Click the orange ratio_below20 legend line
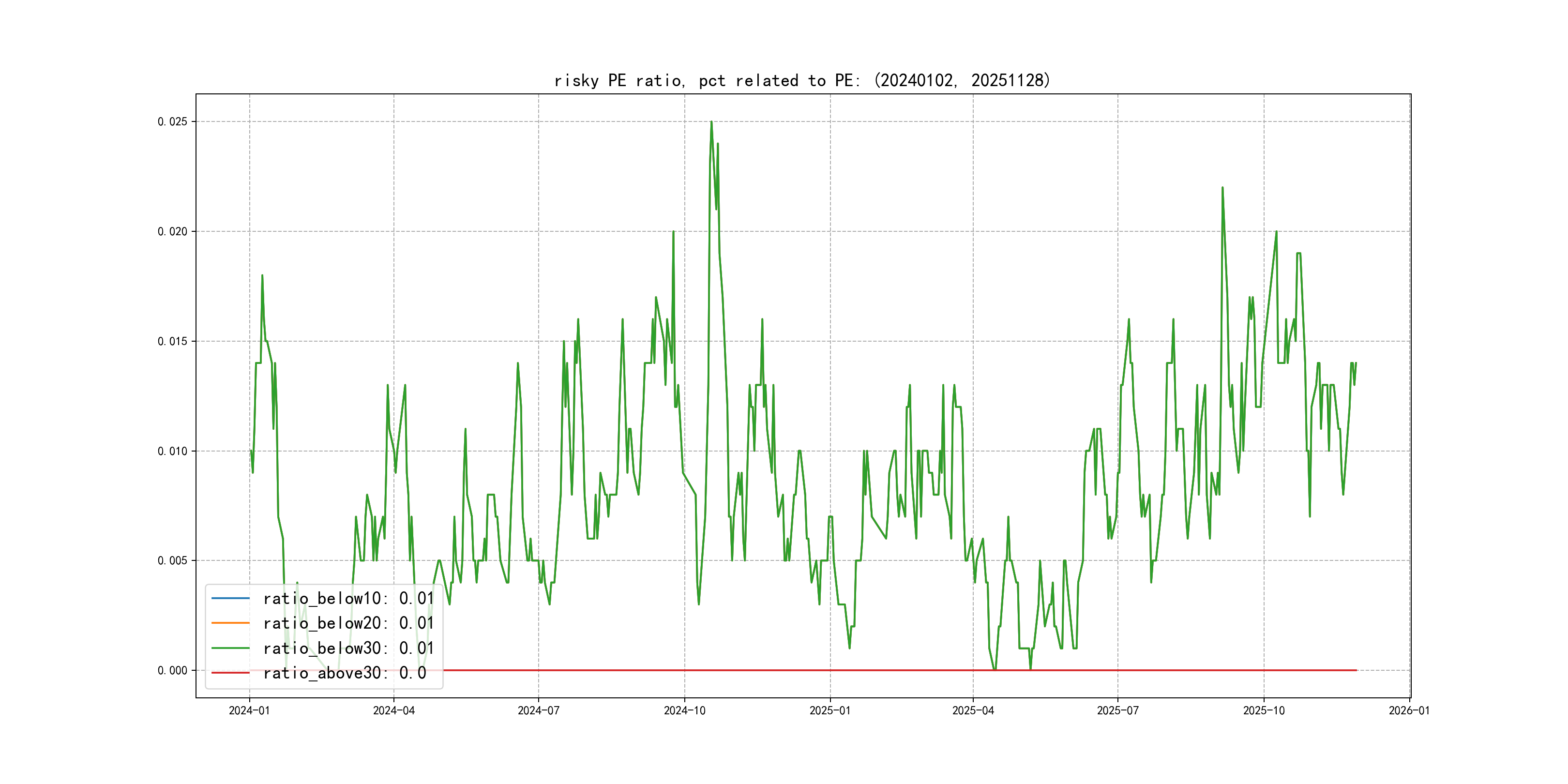 pyautogui.click(x=230, y=623)
